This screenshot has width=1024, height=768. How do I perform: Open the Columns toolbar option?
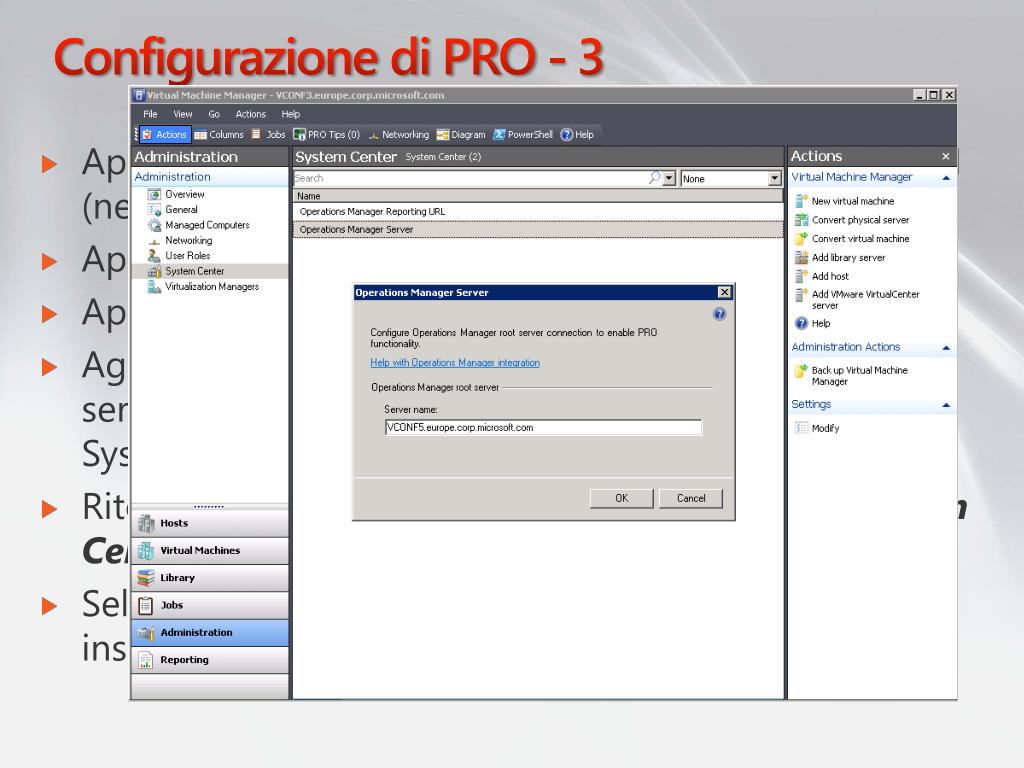[x=219, y=135]
